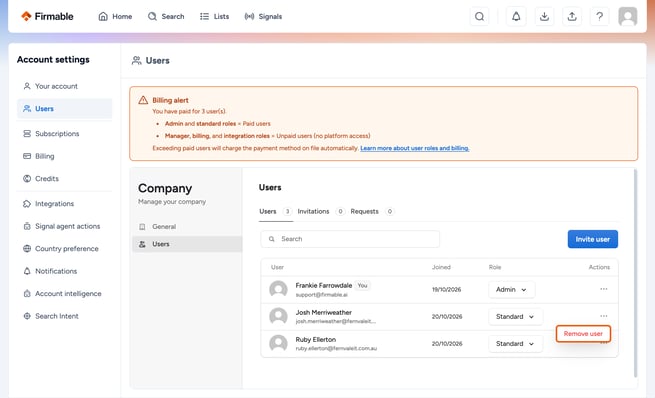Select Users under Company panel
Screen dimensions: 655x398
187,244
